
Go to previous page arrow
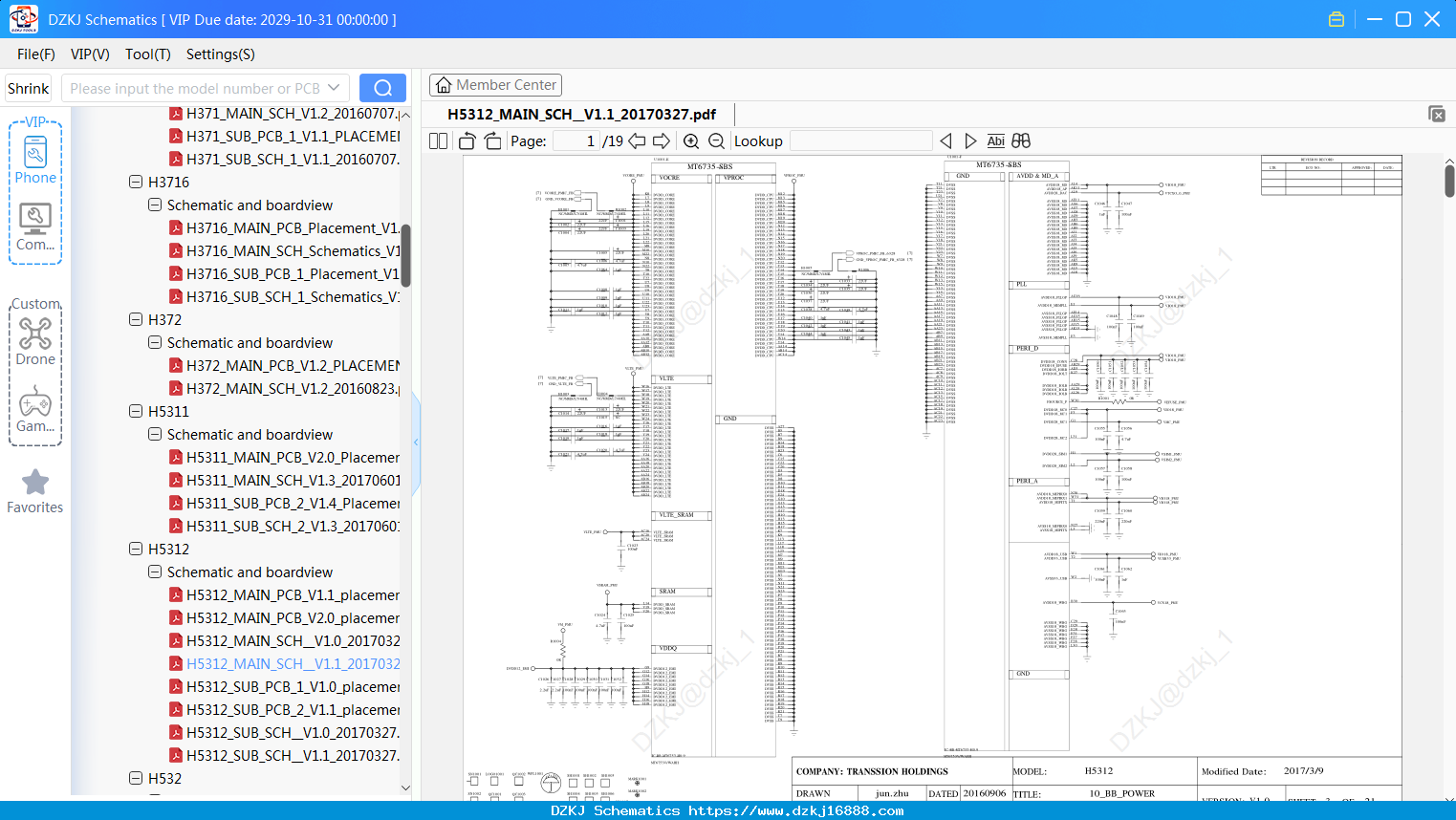point(637,140)
